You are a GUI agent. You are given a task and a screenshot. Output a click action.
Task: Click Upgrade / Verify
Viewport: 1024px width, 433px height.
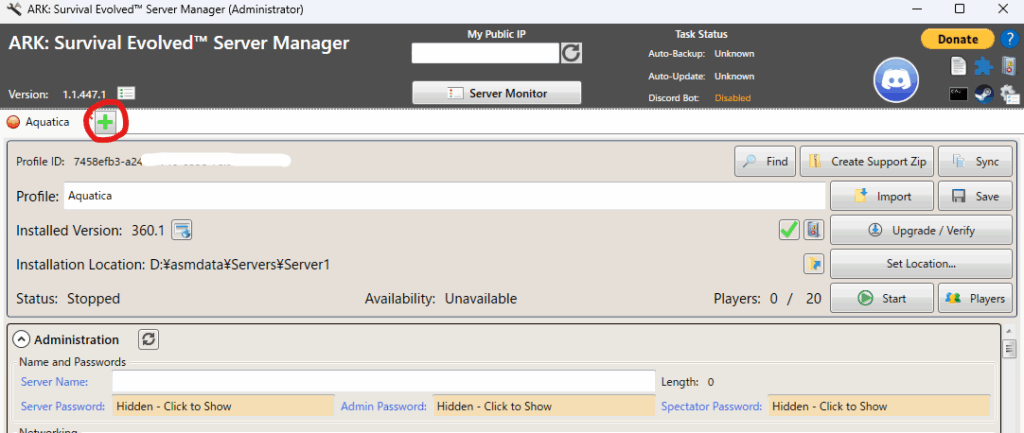921,230
